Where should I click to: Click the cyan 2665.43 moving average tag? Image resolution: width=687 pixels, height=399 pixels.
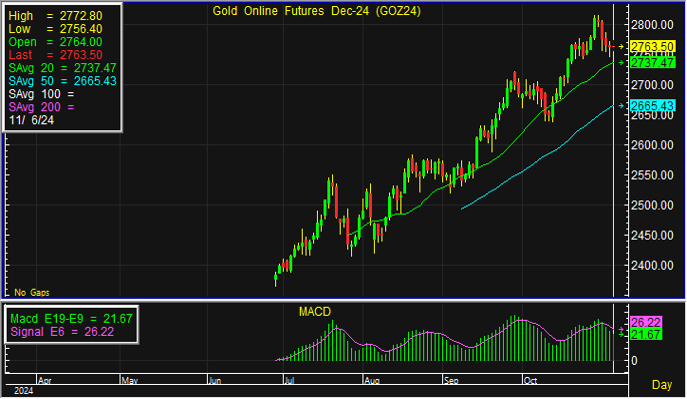(652, 106)
